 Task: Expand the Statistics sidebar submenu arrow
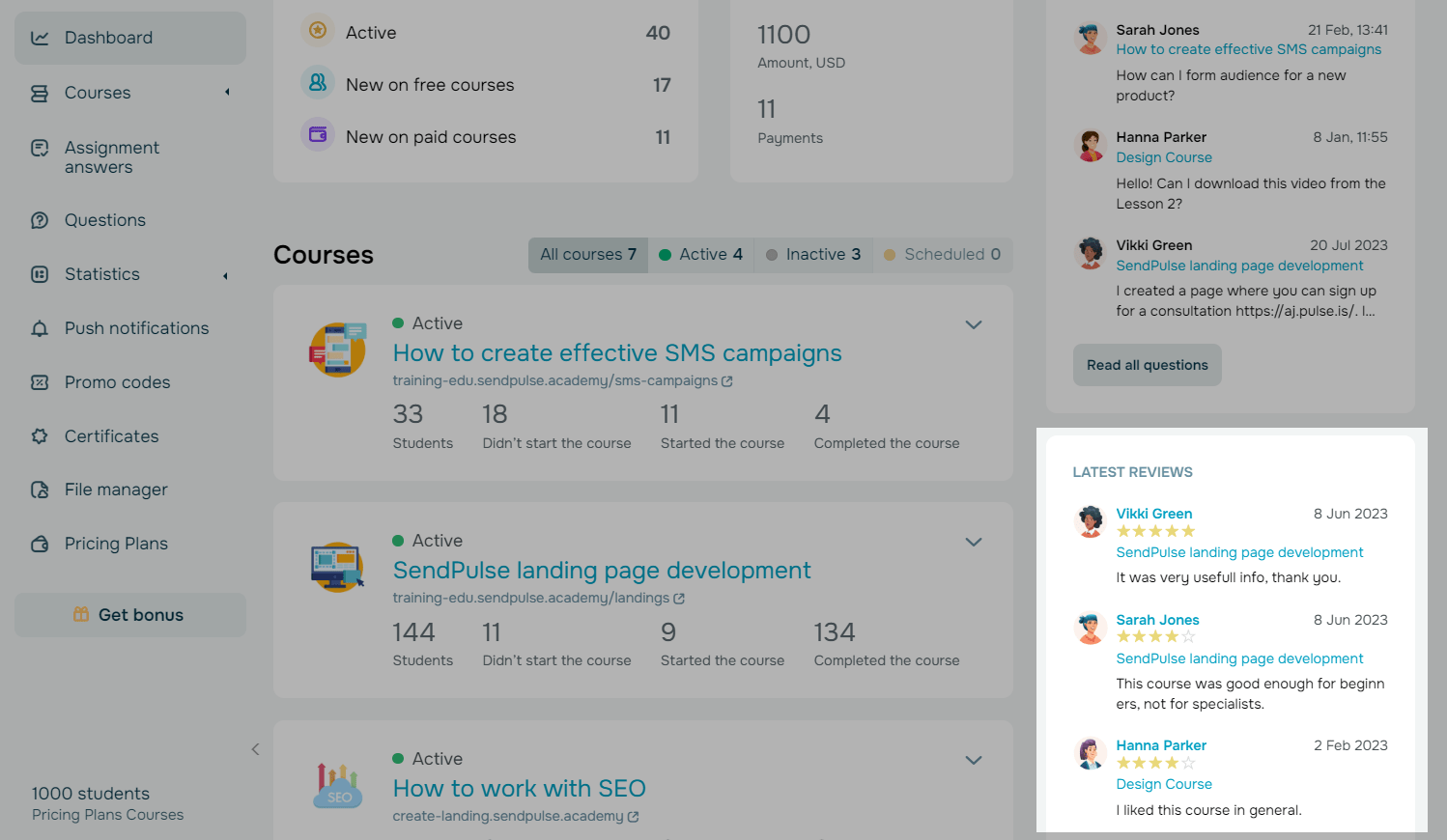coord(226,275)
